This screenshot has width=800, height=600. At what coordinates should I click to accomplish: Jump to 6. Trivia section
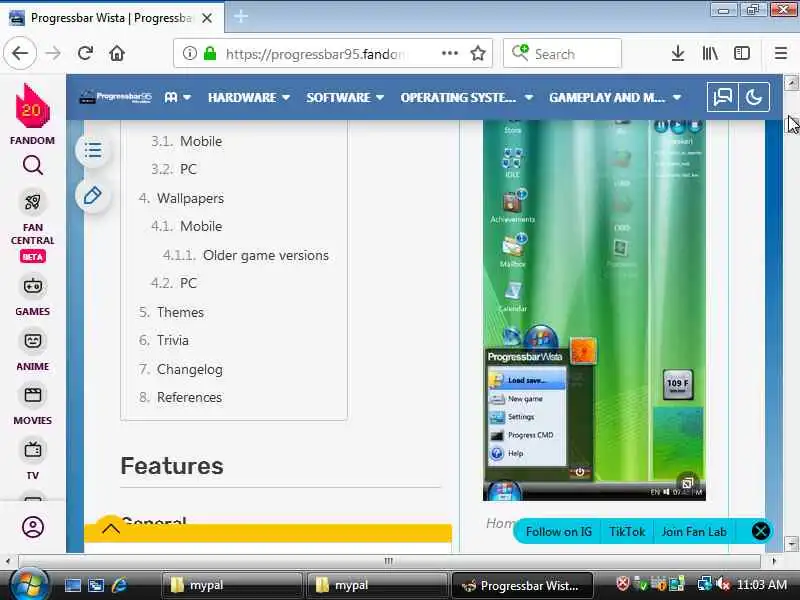[164, 340]
